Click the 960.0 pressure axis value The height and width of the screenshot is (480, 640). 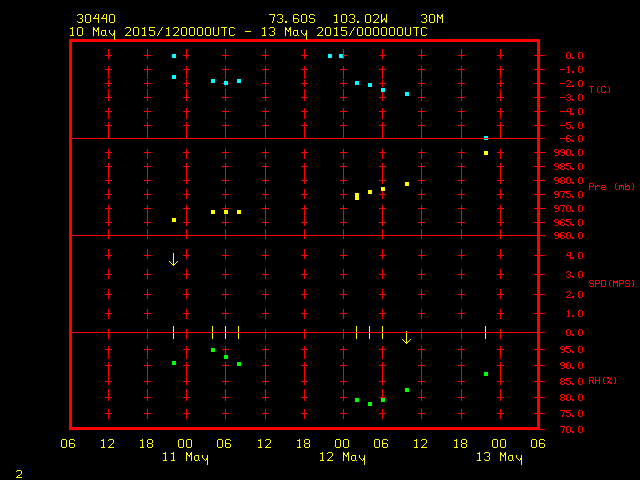click(x=568, y=236)
